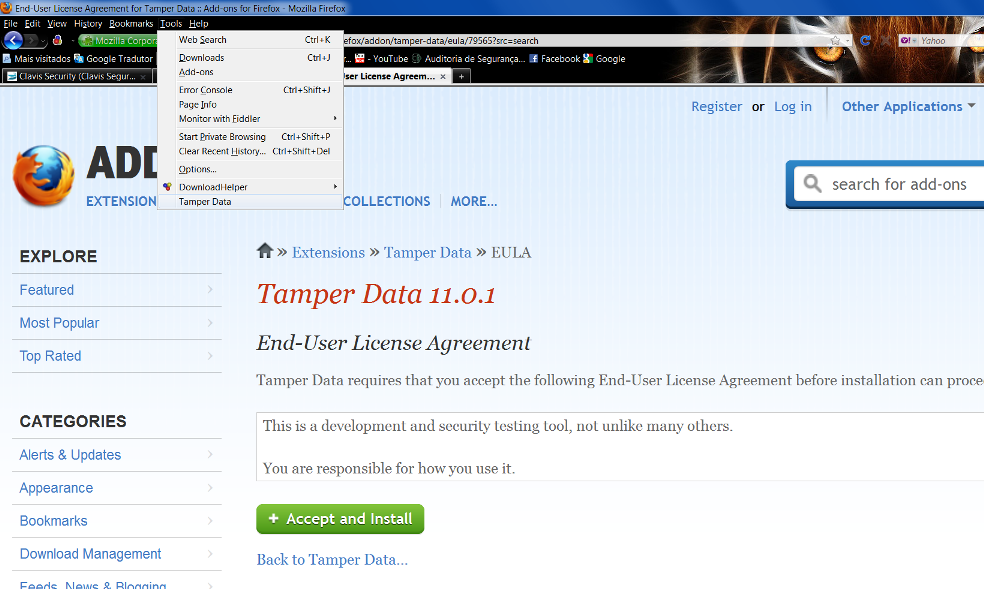984x589 pixels.
Task: Select Start Private Browsing
Action: click(250, 137)
